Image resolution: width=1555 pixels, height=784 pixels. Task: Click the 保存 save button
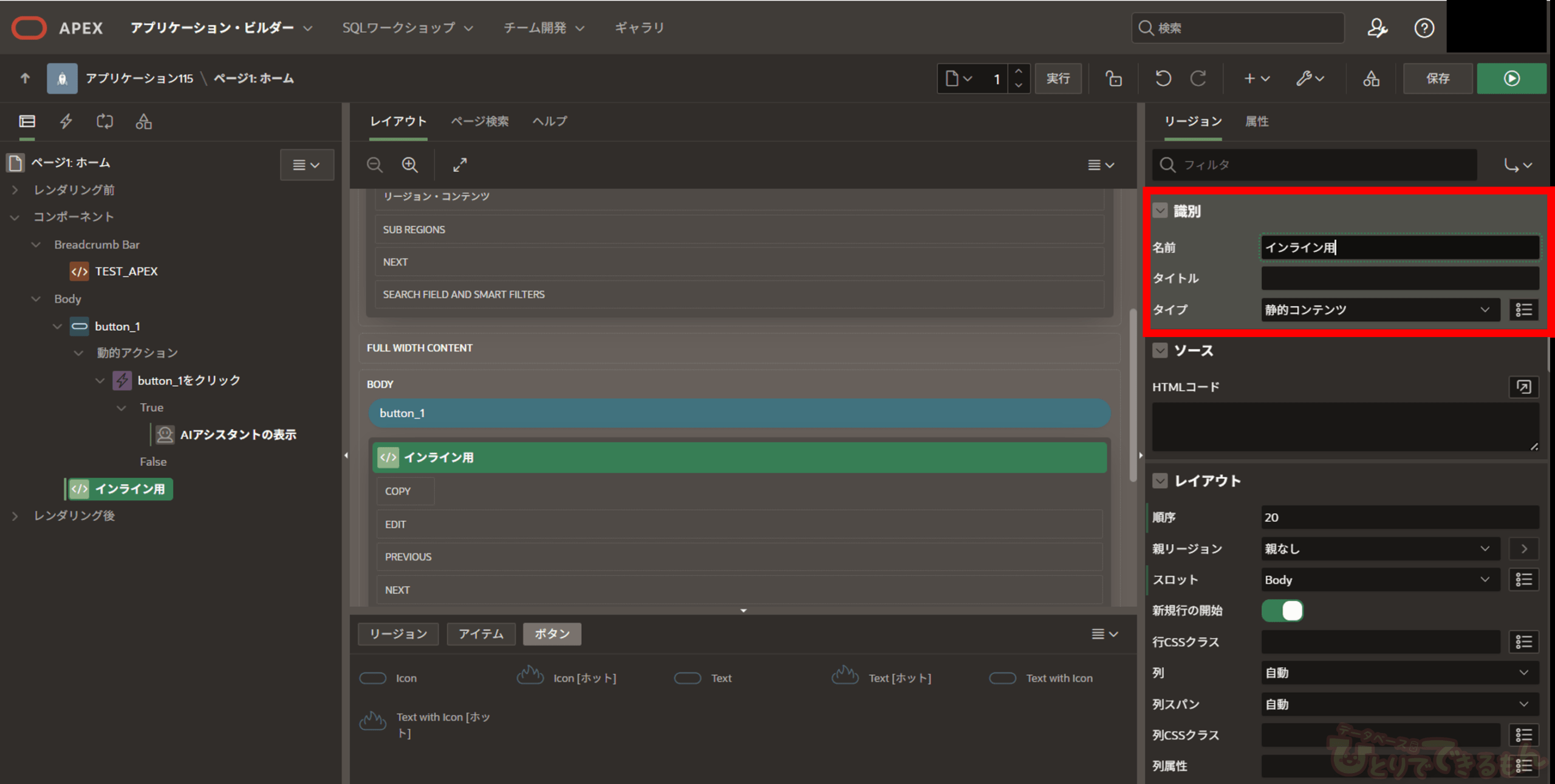pyautogui.click(x=1437, y=78)
